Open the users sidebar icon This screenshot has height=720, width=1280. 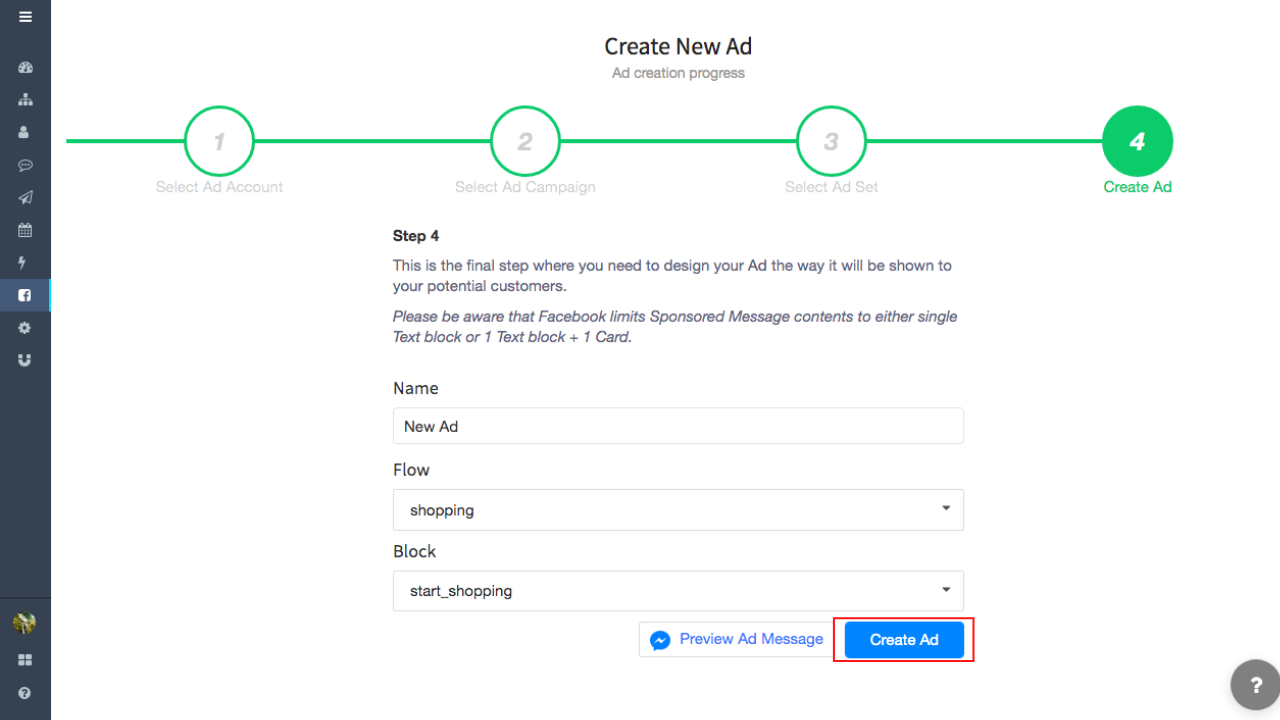25,132
